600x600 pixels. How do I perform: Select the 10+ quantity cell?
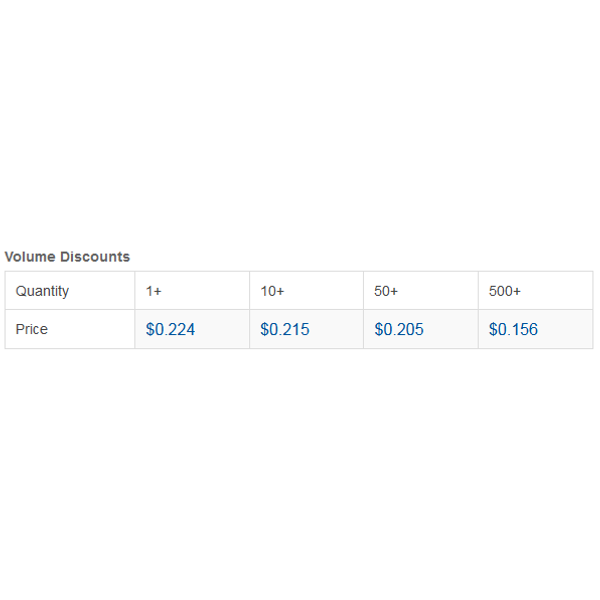coord(307,291)
